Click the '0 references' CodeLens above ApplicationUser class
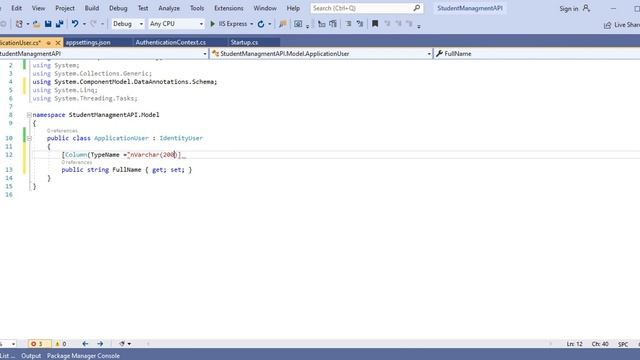Viewport: 640px width, 360px height. (x=62, y=131)
